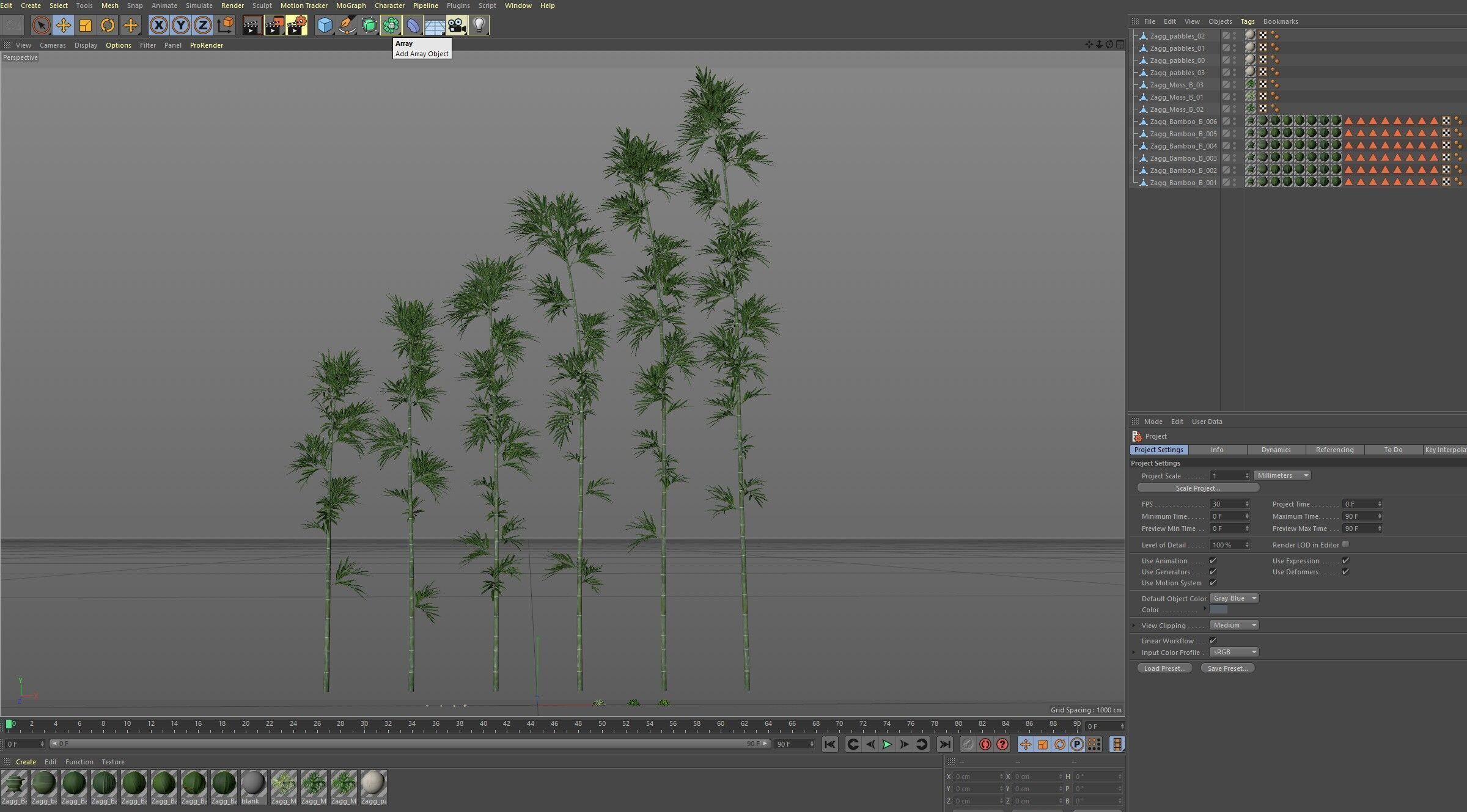Open the Simulate menu

tap(199, 5)
